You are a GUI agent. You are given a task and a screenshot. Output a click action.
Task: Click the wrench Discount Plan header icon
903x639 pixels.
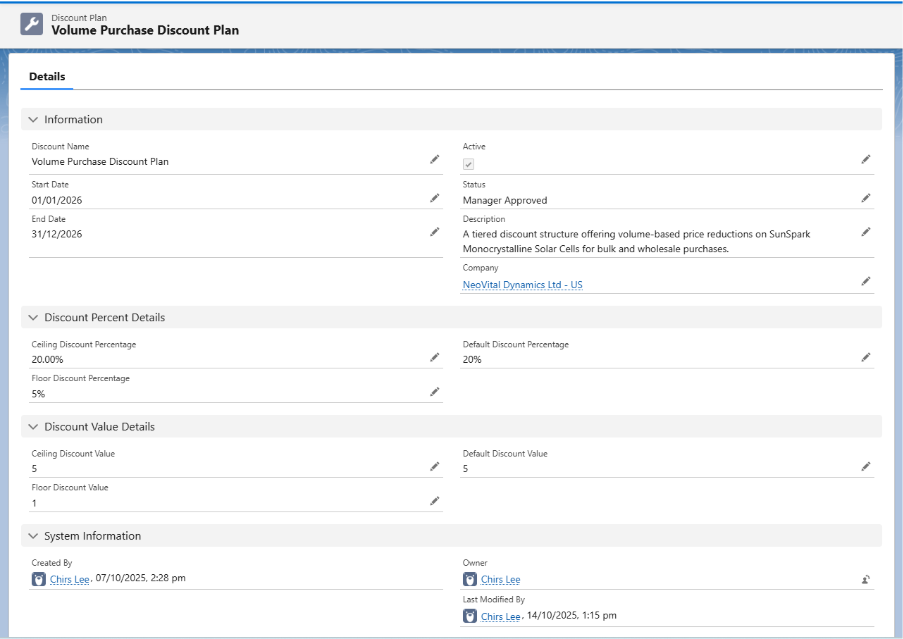click(x=32, y=24)
